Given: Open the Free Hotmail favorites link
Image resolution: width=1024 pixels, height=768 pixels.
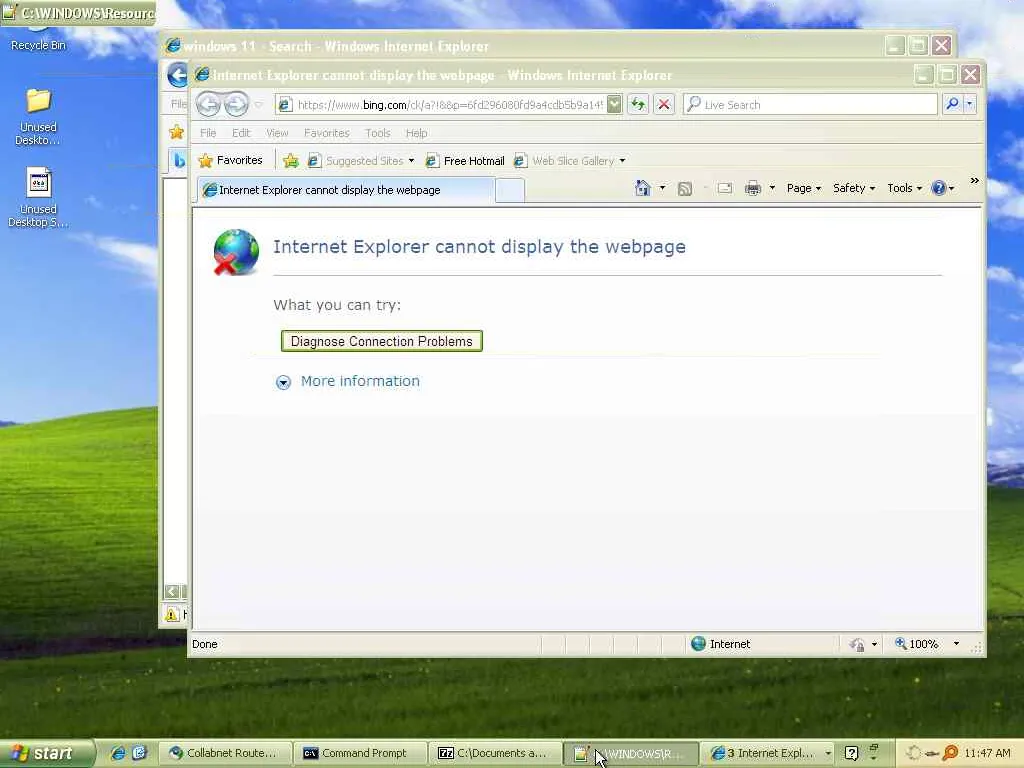Looking at the screenshot, I should (465, 161).
